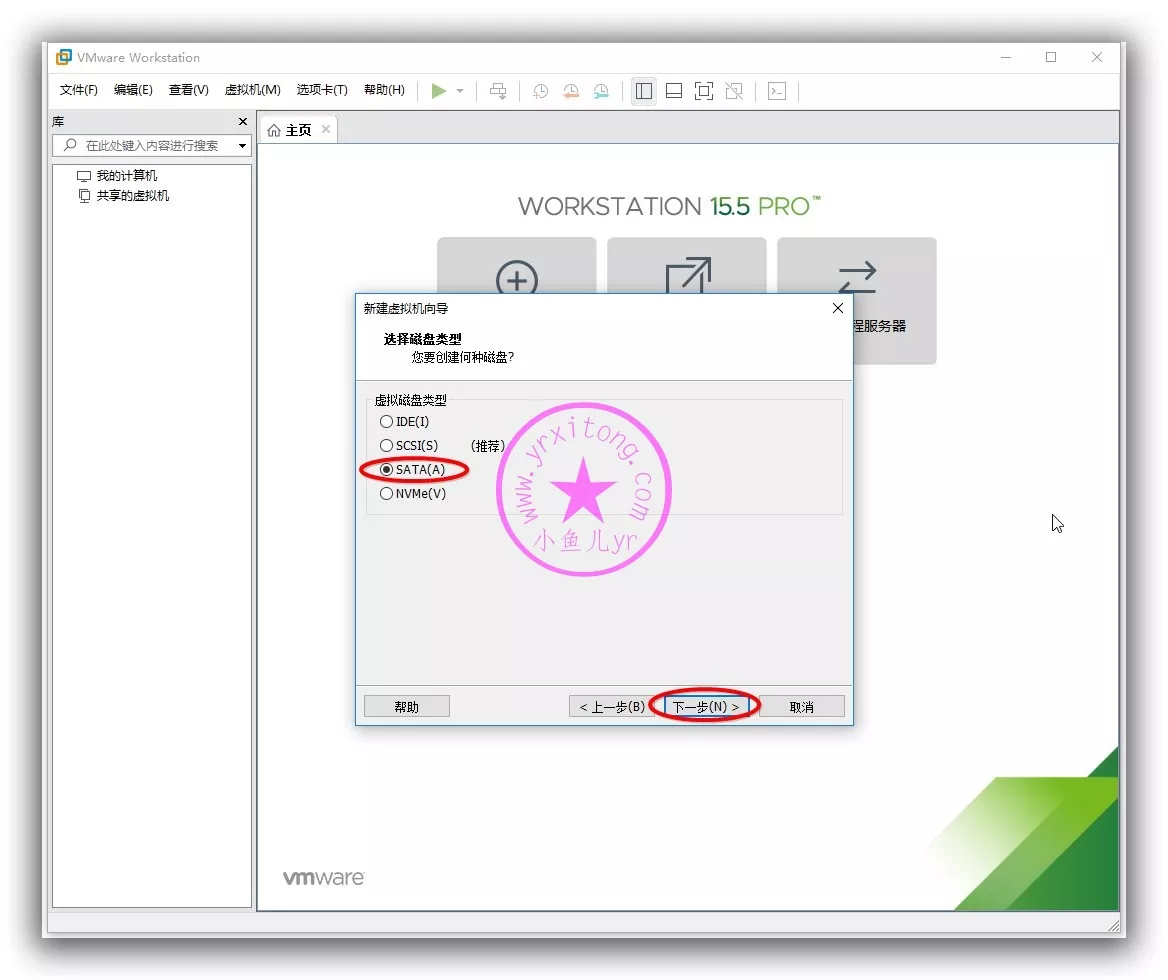Click the send Ctrl+Alt+Del toolbar icon

[498, 91]
